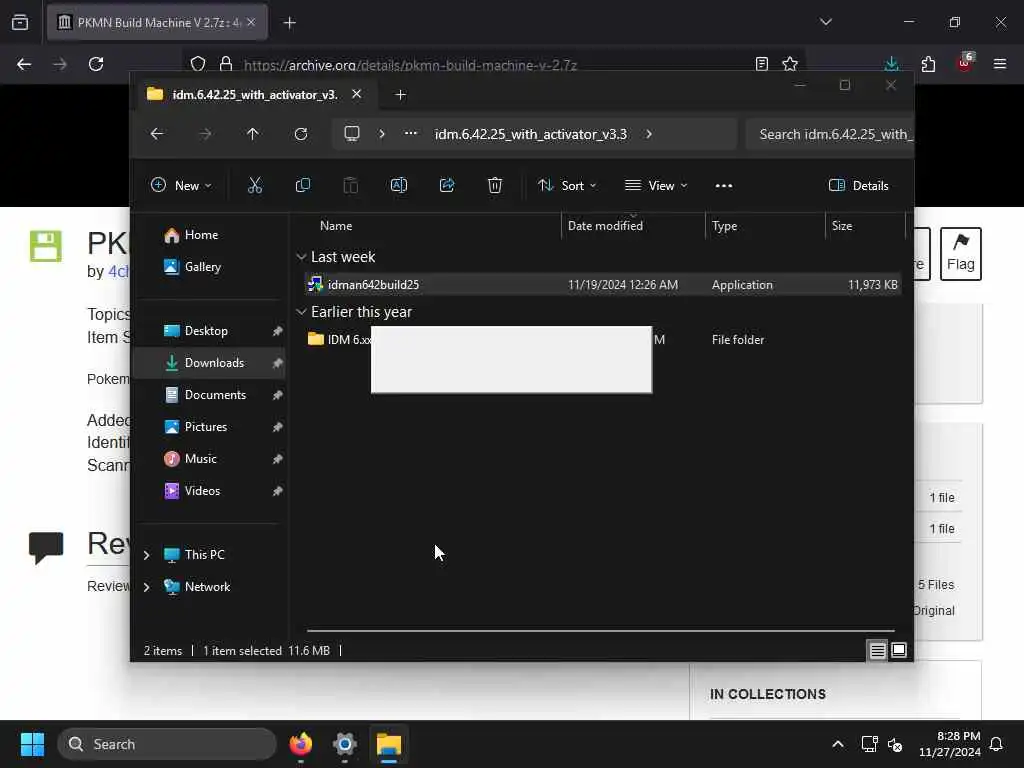Go back in File Explorer
1024x768 pixels.
[x=157, y=134]
